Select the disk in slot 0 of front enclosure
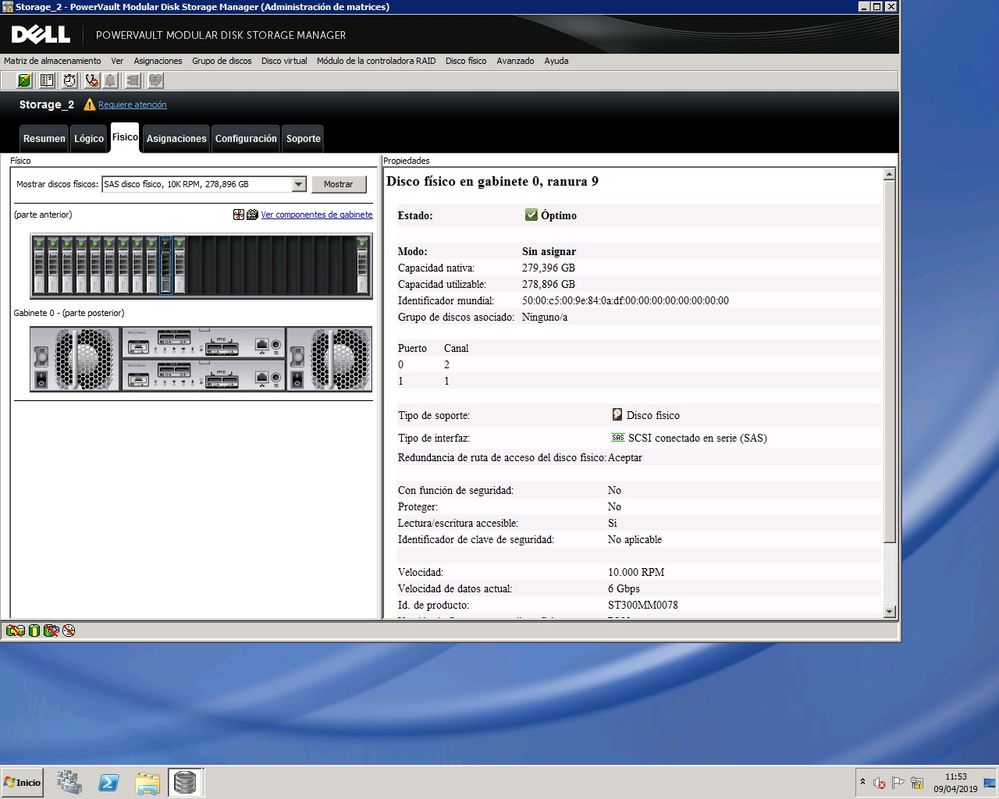Image resolution: width=999 pixels, height=799 pixels. (x=39, y=264)
